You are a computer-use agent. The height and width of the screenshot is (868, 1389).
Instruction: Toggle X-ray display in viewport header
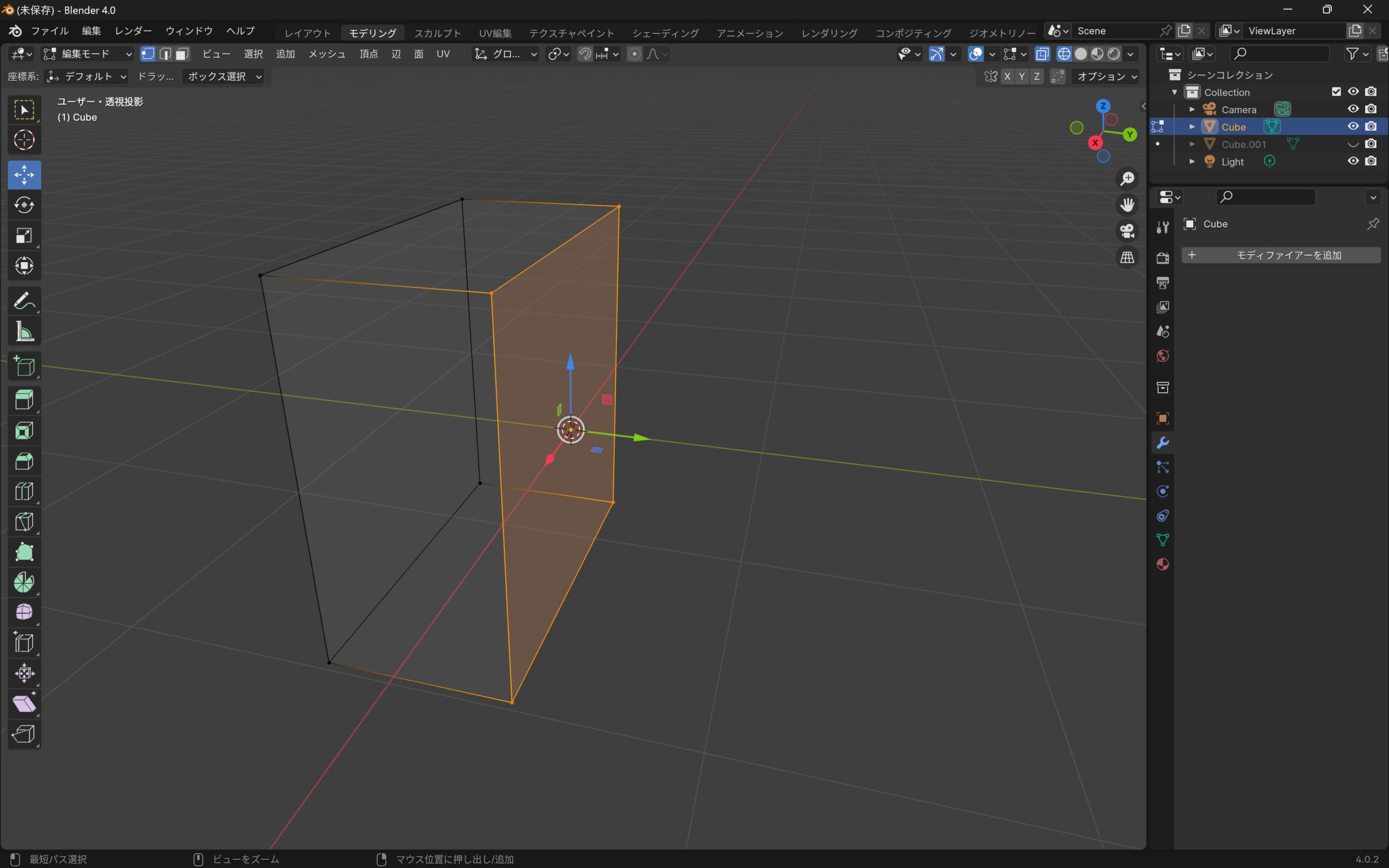(1042, 54)
